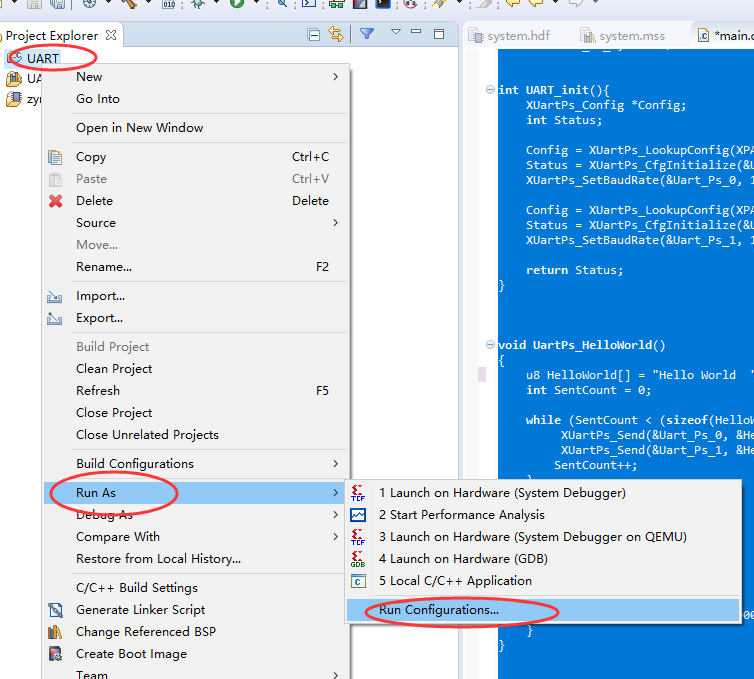Click the zynq platform project icon

(x=13, y=99)
